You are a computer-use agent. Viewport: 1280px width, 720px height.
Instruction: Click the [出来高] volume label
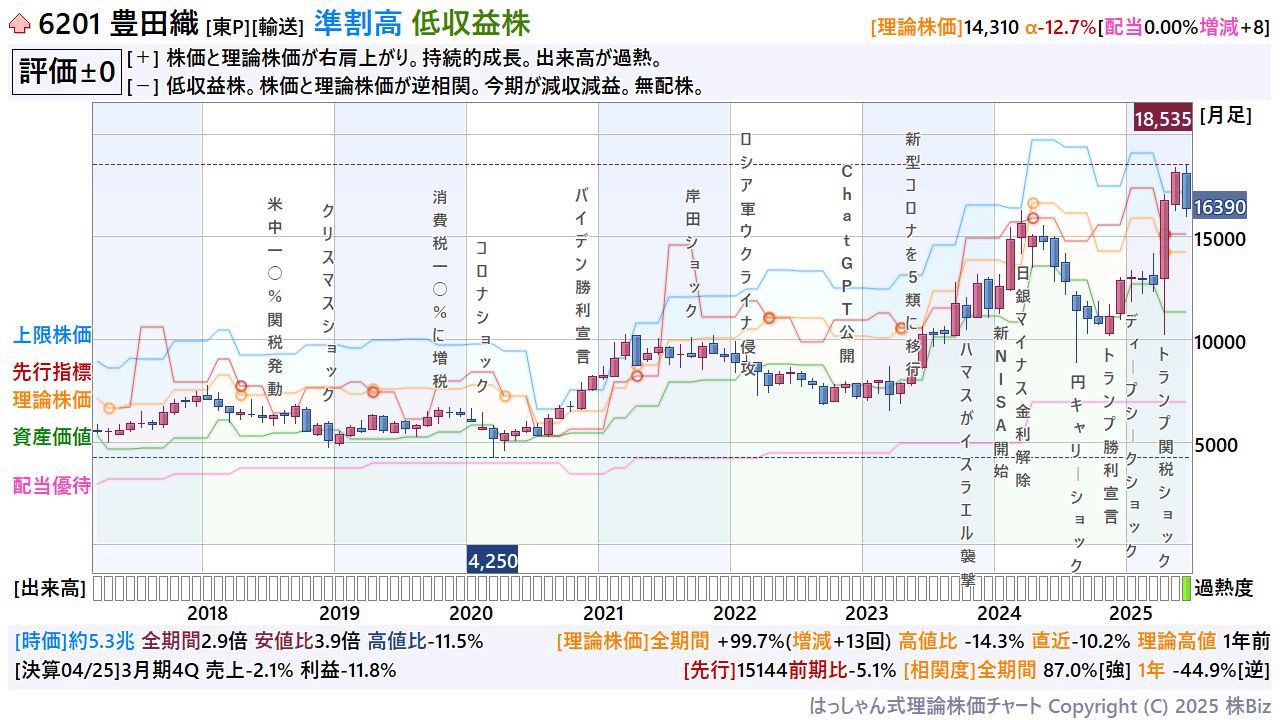[x=49, y=588]
